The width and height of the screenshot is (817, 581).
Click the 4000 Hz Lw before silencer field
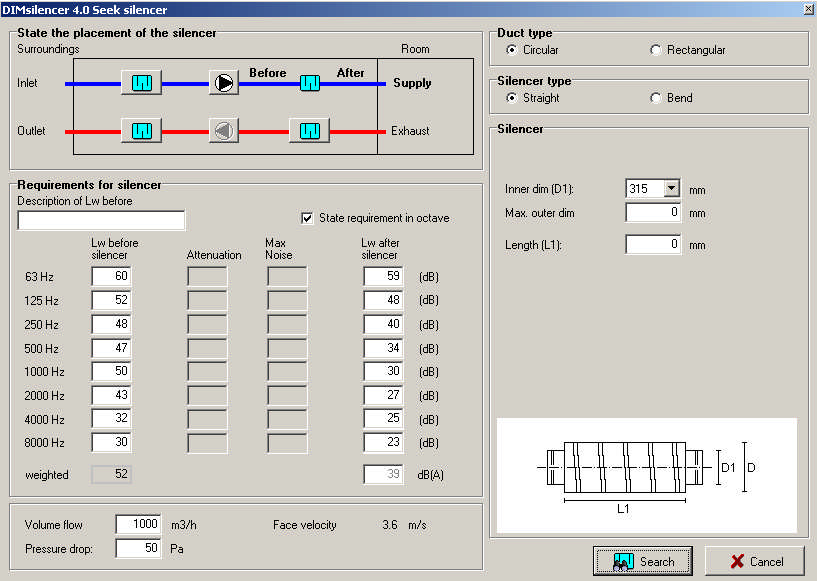pyautogui.click(x=112, y=418)
